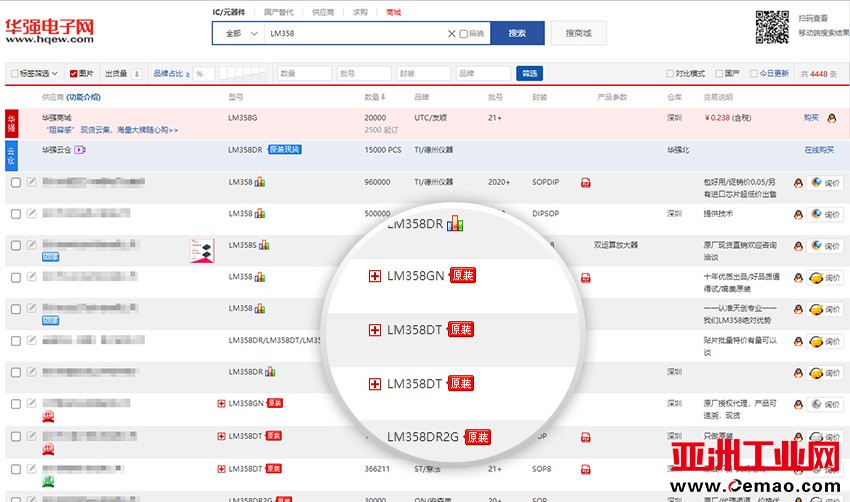Open 功能介绍 link
The image size is (850, 502).
(83, 97)
